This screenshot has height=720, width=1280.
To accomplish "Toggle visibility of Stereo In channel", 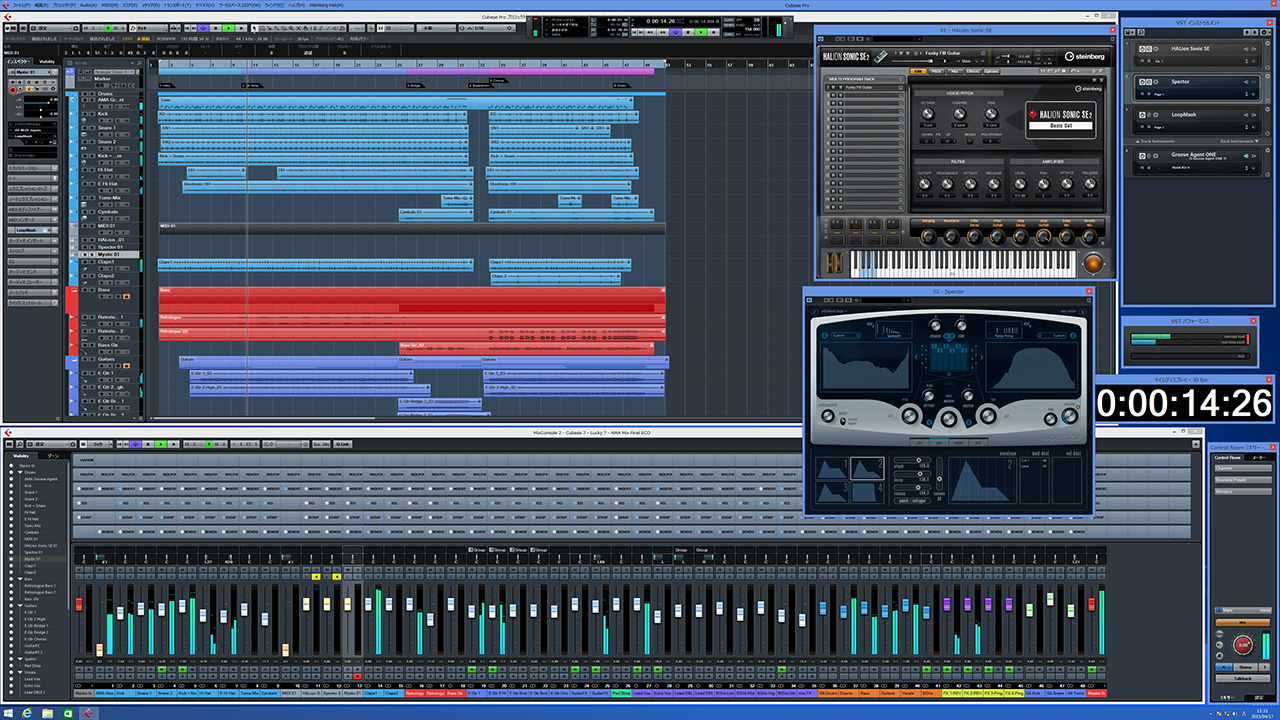I will click(12, 466).
